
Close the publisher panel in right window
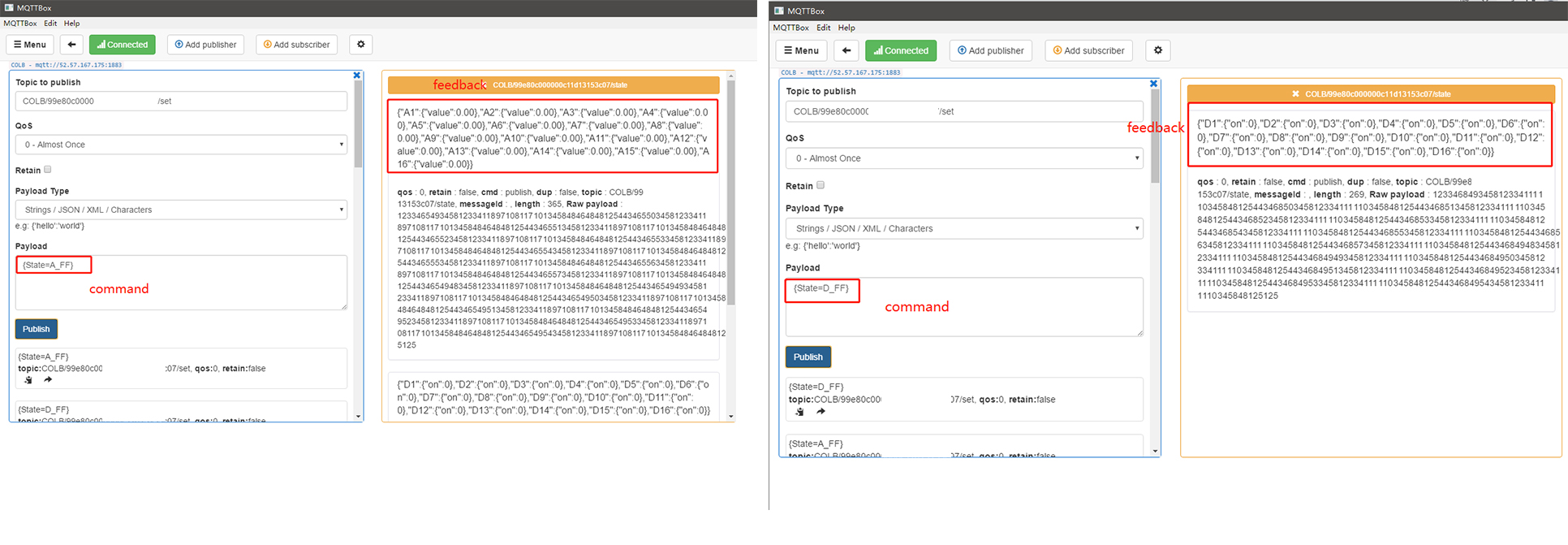pyautogui.click(x=1153, y=84)
